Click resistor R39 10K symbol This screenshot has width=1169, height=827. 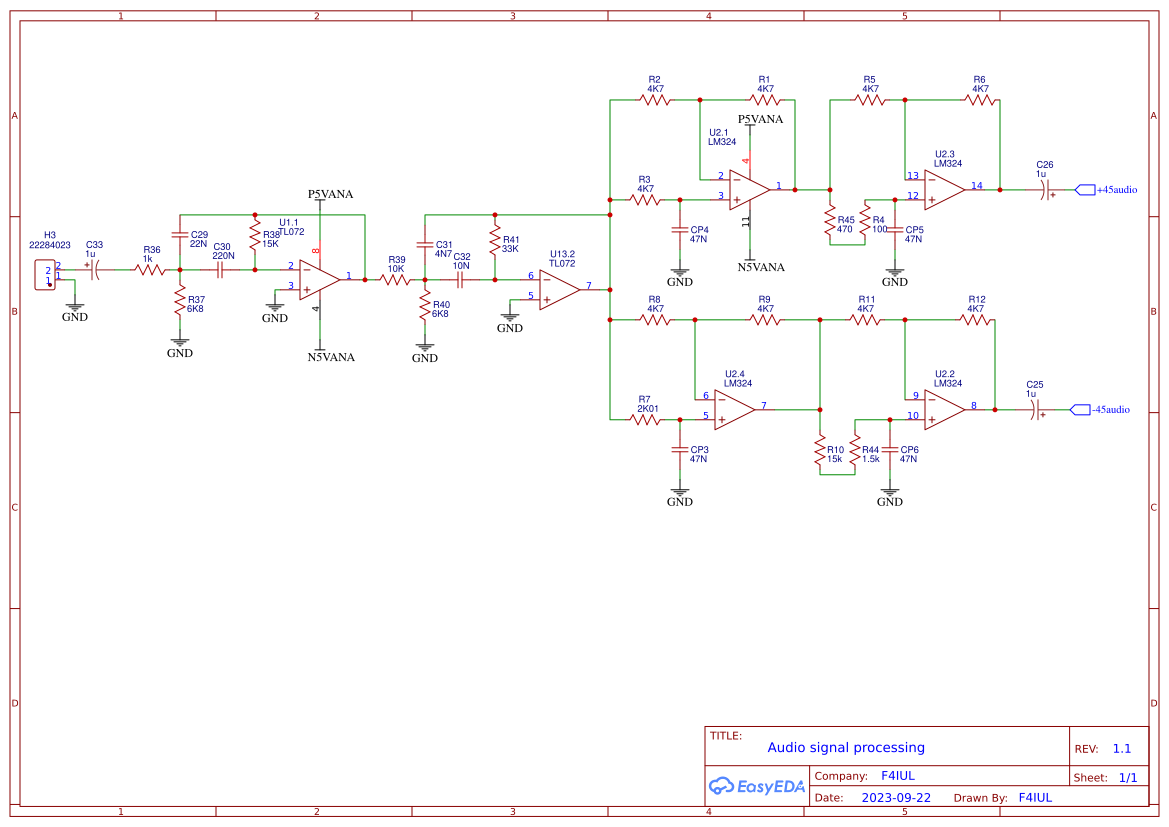[x=395, y=280]
